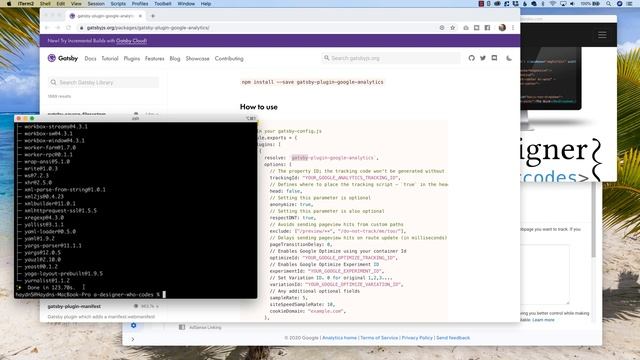The image size is (640, 360).
Task: Open the Plugins nav link
Action: pos(131,58)
